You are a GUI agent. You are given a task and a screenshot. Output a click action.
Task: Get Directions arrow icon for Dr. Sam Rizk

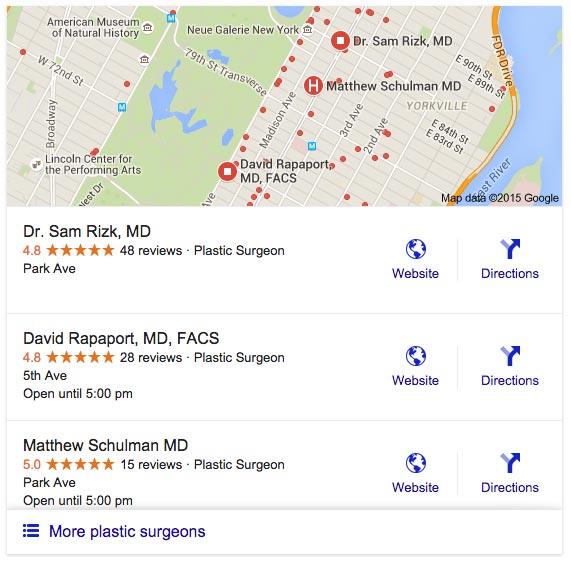pyautogui.click(x=510, y=249)
